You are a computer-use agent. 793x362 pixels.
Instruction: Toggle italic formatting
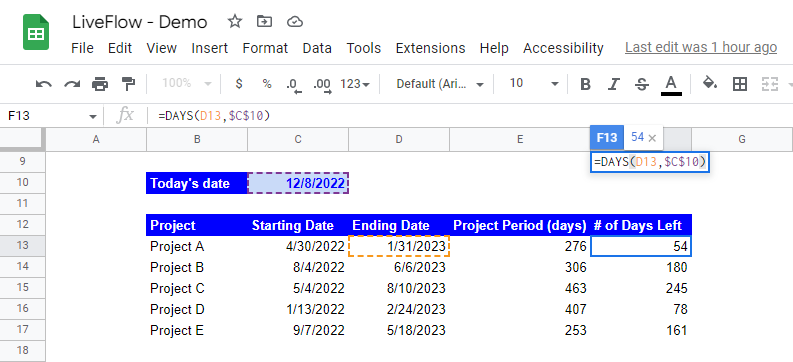[613, 84]
